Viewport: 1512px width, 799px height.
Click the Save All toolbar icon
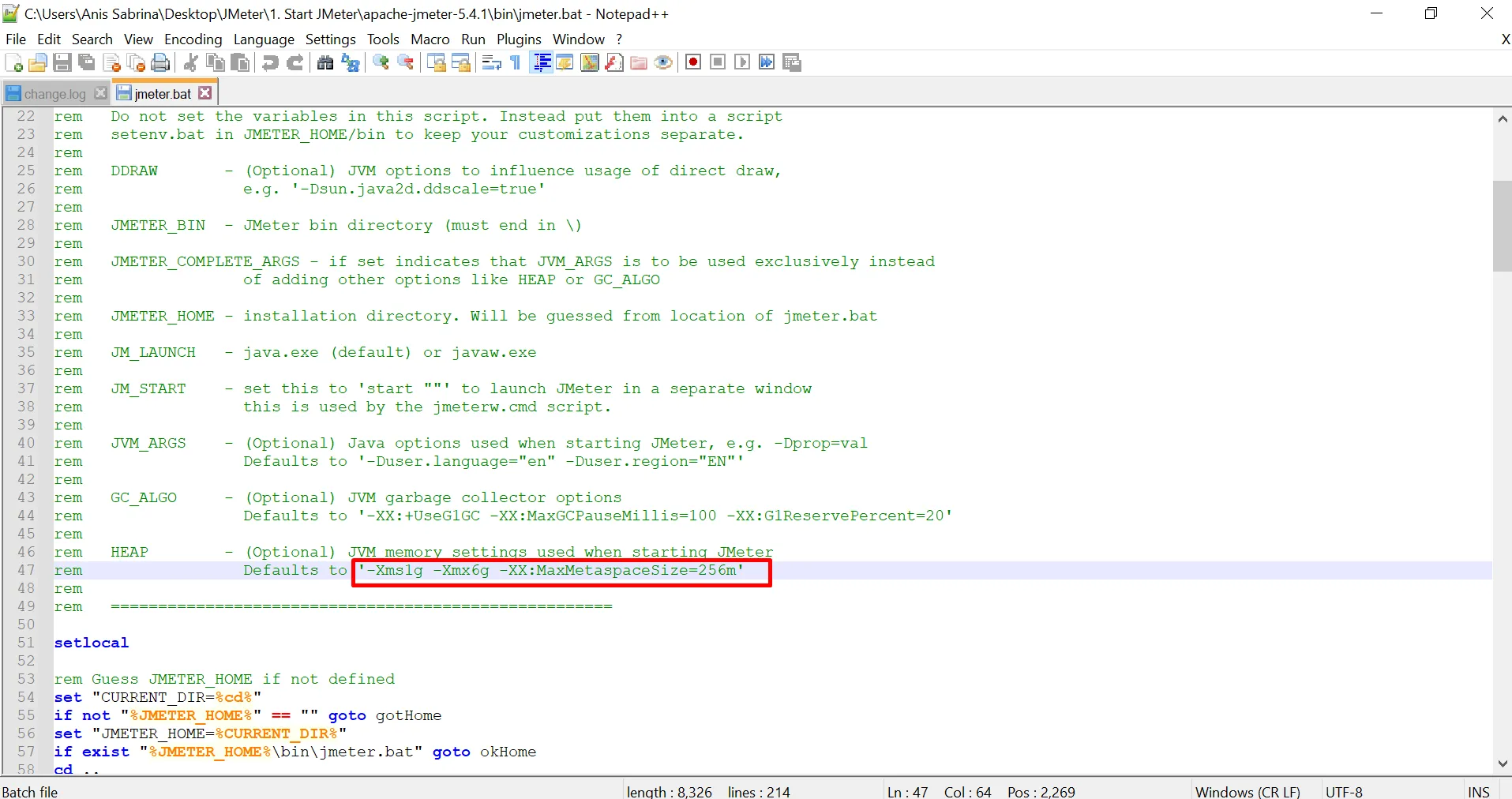tap(87, 62)
